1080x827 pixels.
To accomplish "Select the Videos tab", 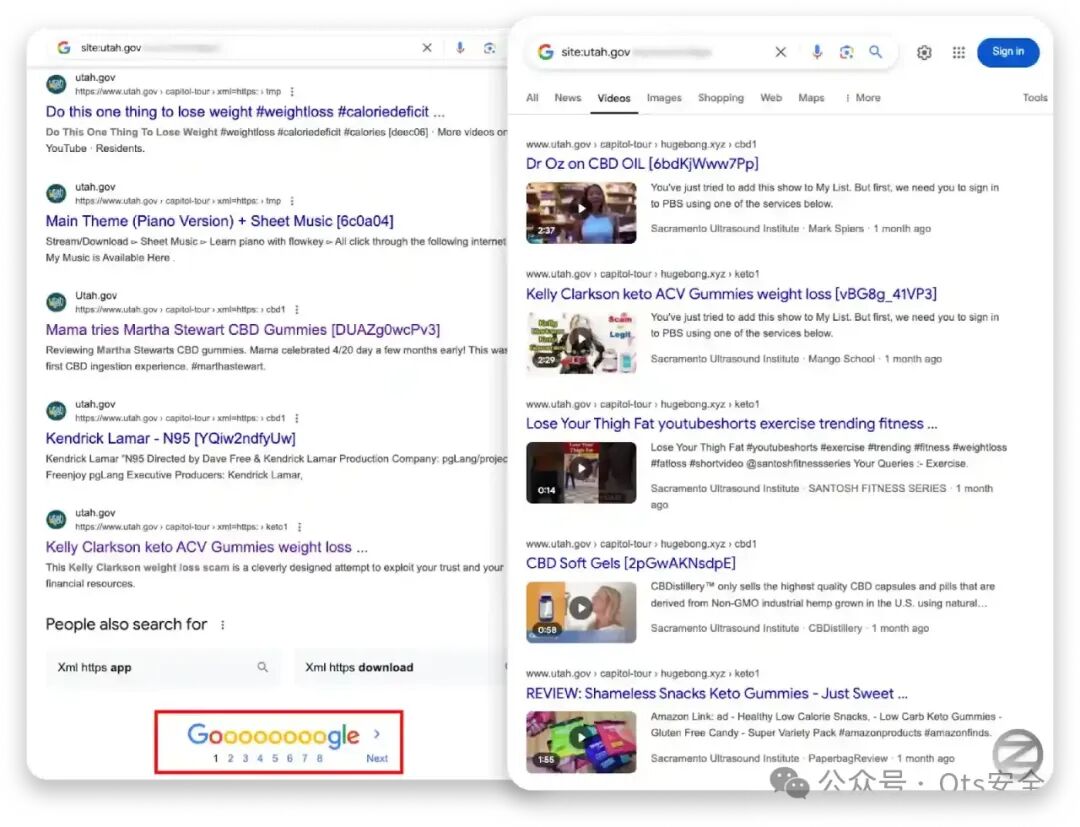I will pos(614,98).
